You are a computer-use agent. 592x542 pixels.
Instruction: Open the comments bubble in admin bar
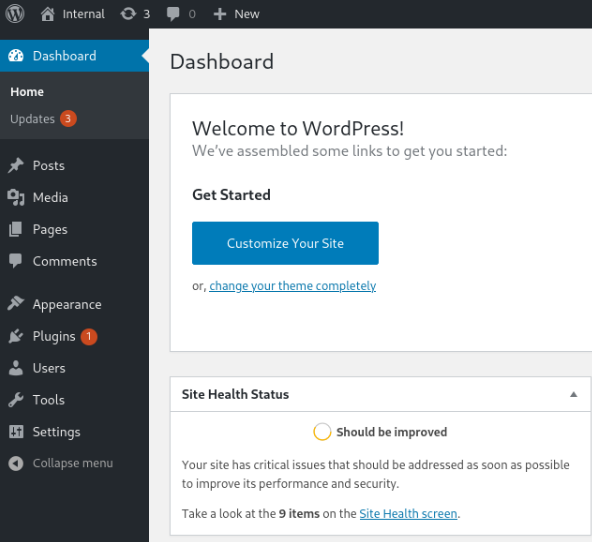[173, 14]
